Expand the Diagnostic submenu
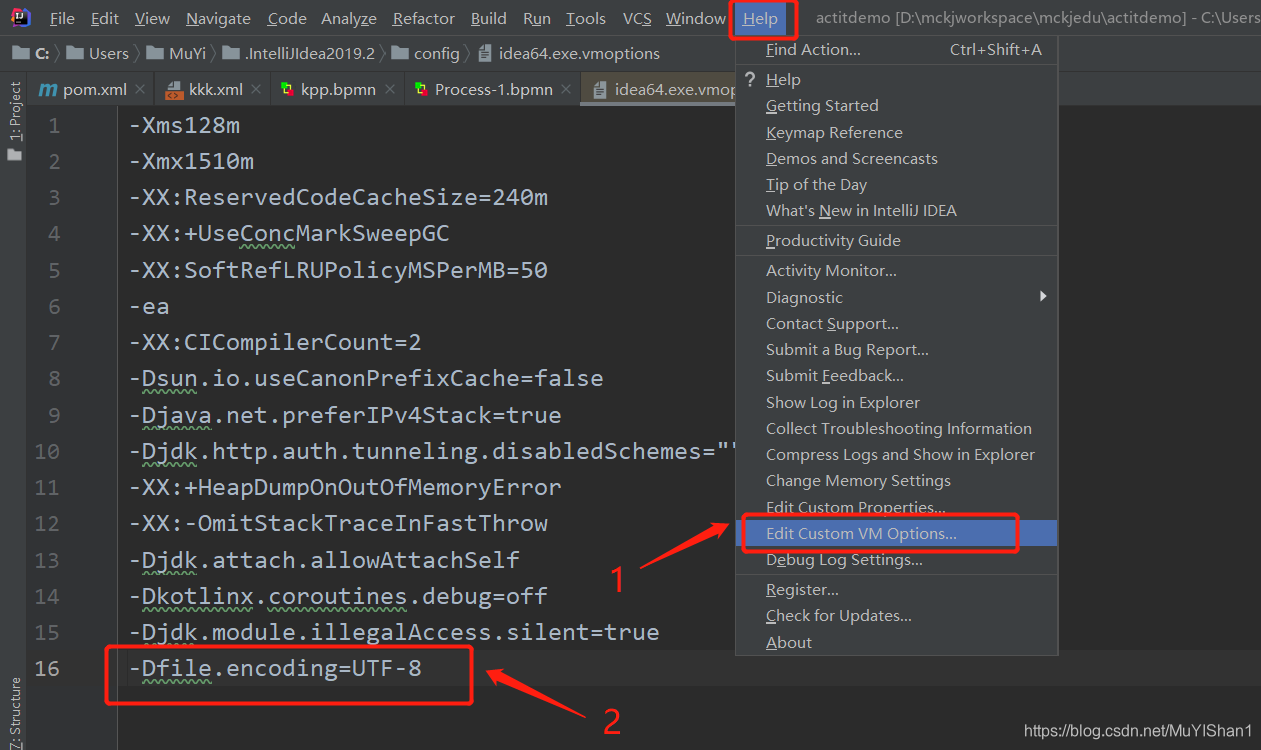1261x750 pixels. click(x=896, y=297)
